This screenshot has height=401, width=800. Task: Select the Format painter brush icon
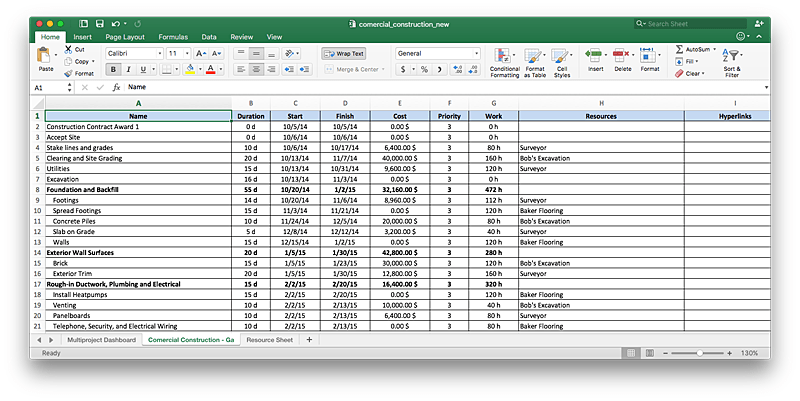(68, 73)
